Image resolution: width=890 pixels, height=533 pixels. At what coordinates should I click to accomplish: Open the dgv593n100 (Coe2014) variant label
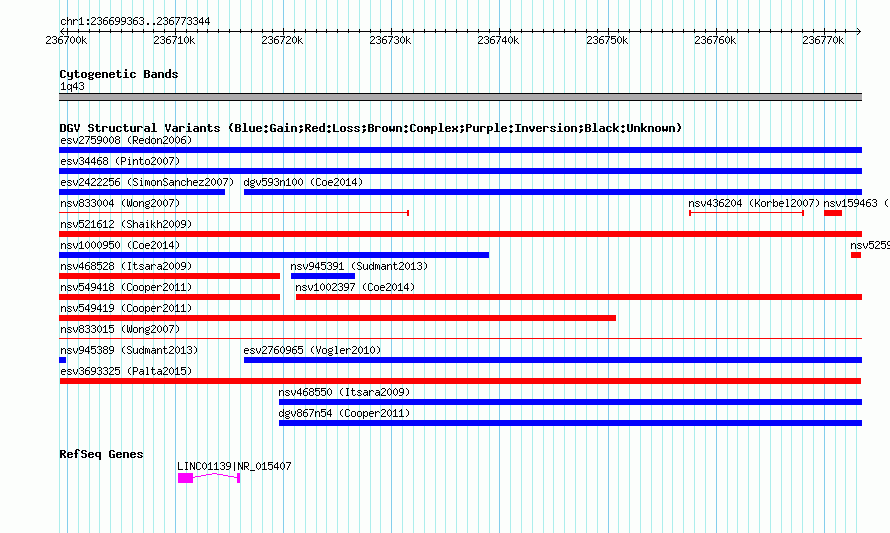(303, 182)
